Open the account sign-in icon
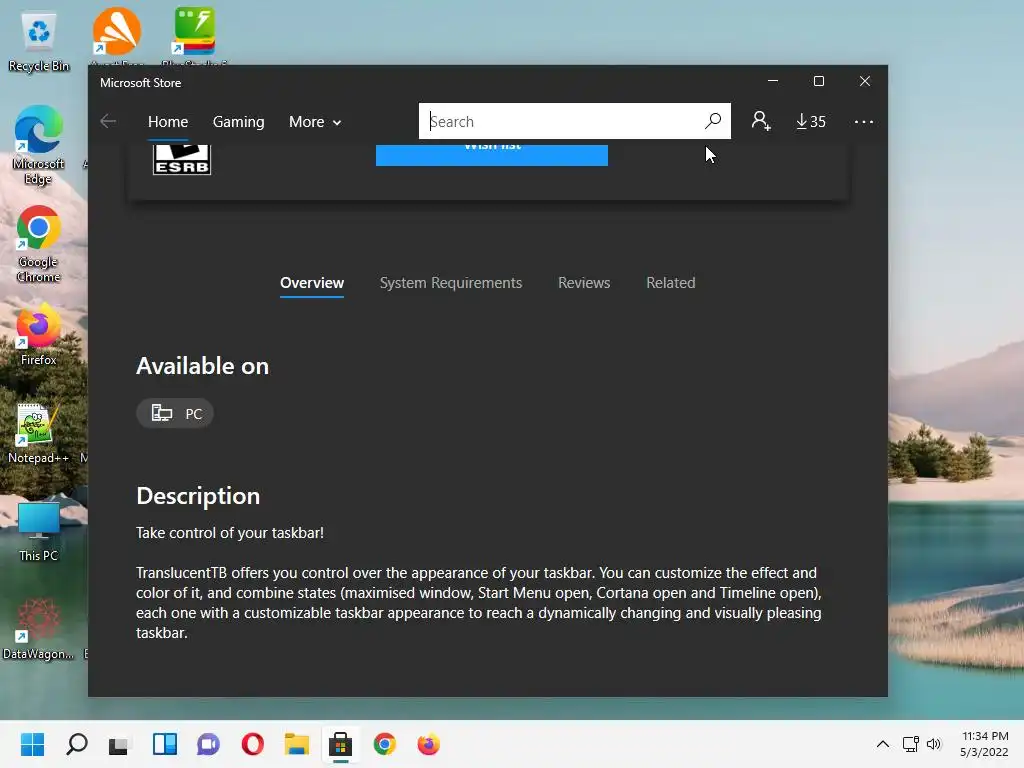Image resolution: width=1024 pixels, height=768 pixels. click(x=761, y=121)
